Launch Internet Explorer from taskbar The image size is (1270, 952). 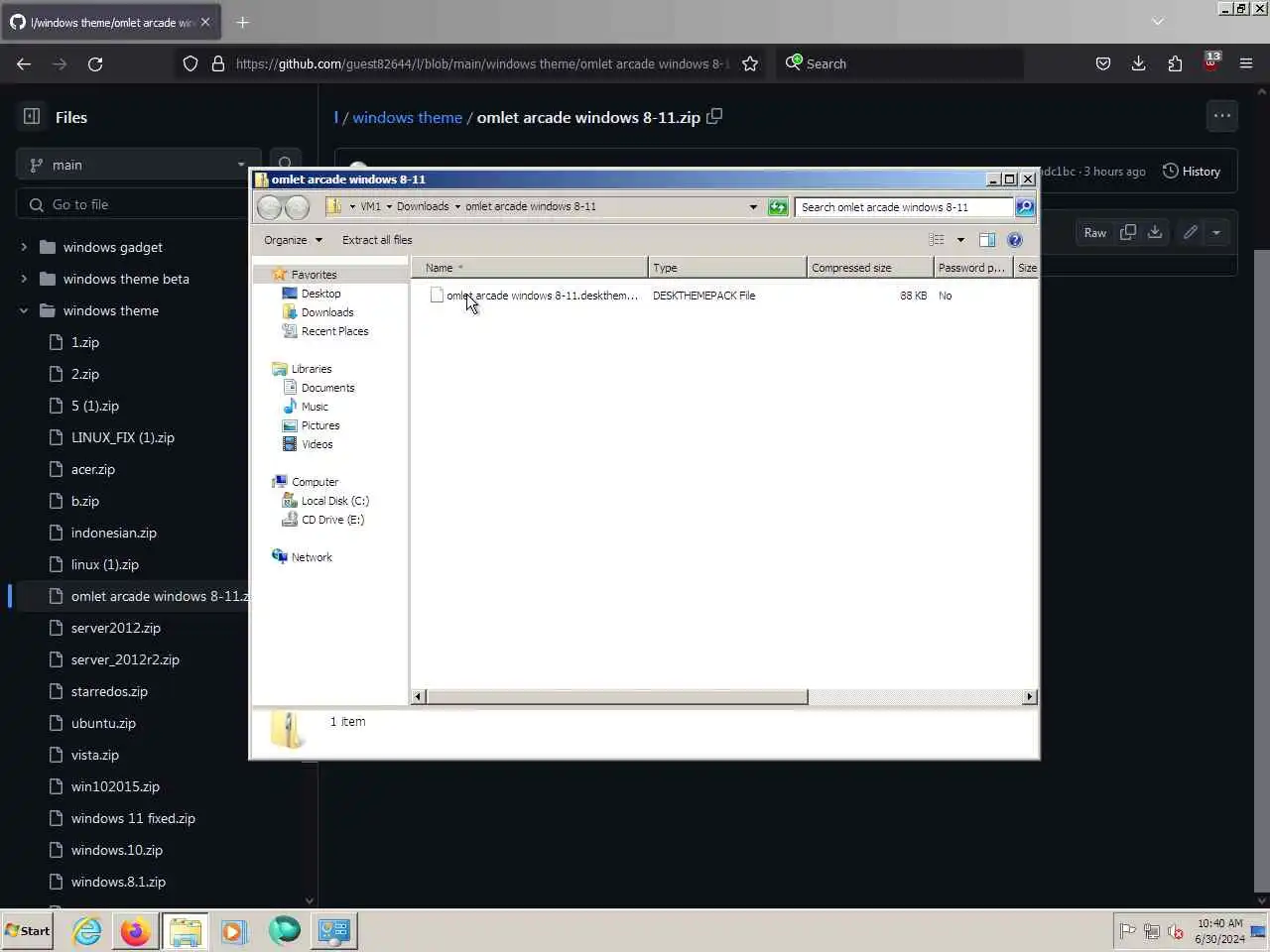(x=87, y=931)
